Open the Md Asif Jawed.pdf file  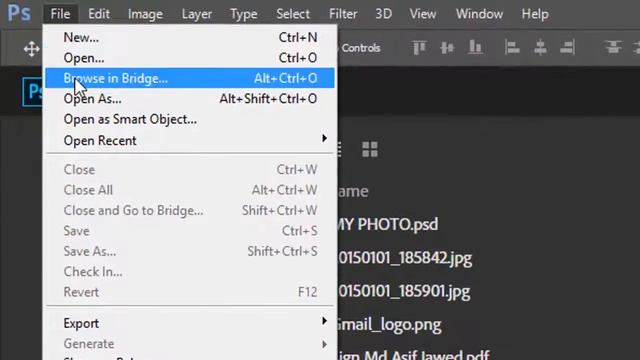(414, 355)
